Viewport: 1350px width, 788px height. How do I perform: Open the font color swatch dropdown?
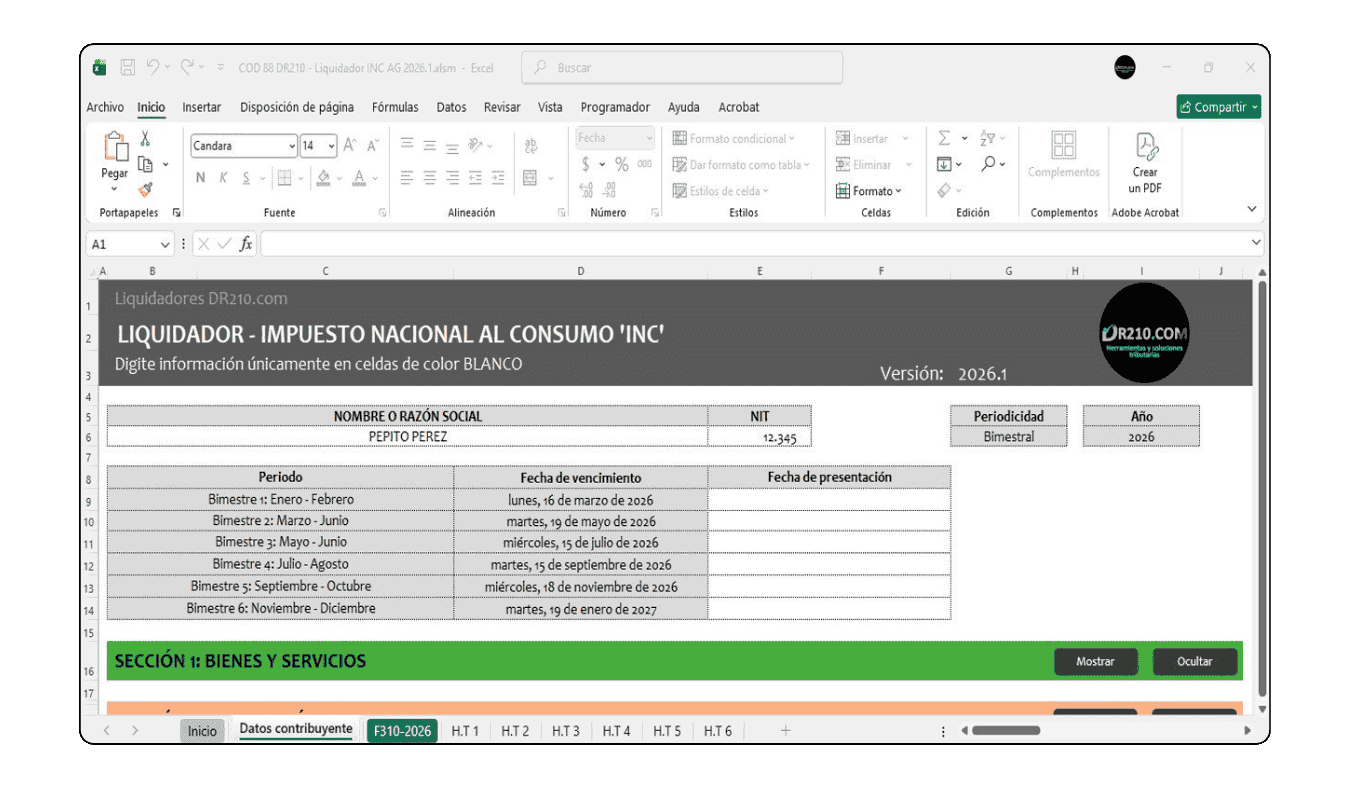(x=373, y=178)
